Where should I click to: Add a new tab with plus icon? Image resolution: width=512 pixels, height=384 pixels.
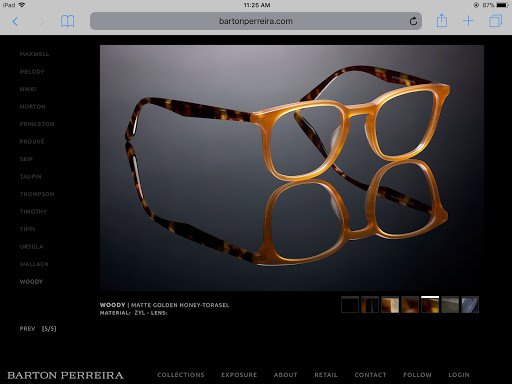[x=468, y=21]
